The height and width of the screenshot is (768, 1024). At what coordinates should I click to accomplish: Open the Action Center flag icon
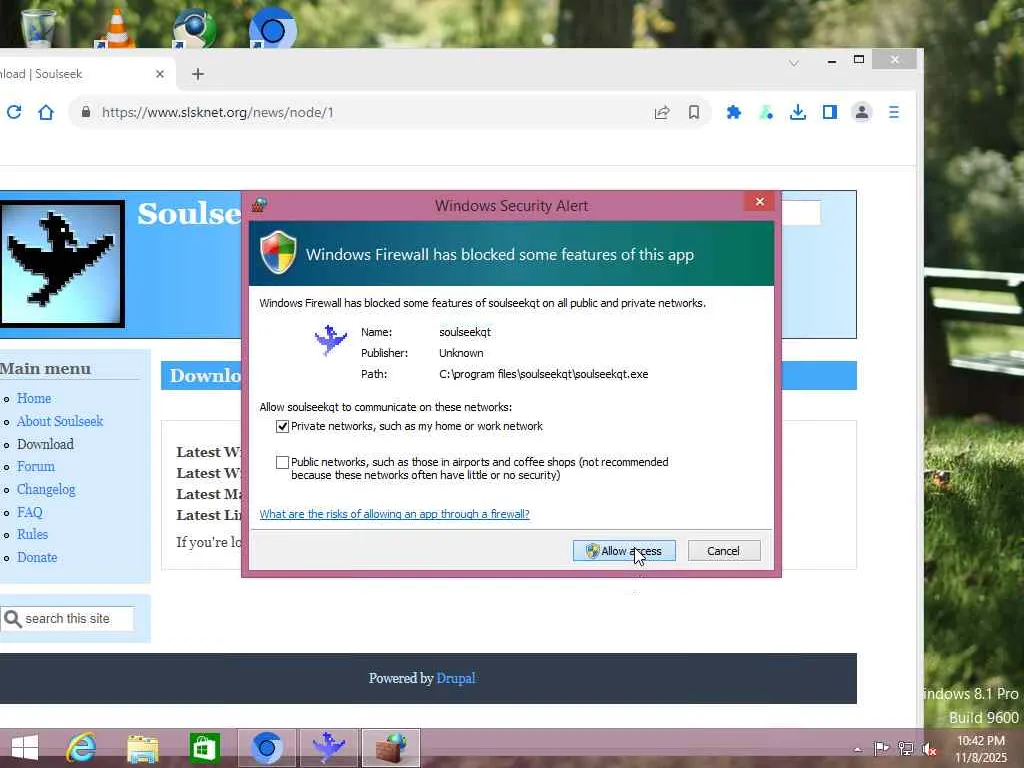(x=881, y=748)
